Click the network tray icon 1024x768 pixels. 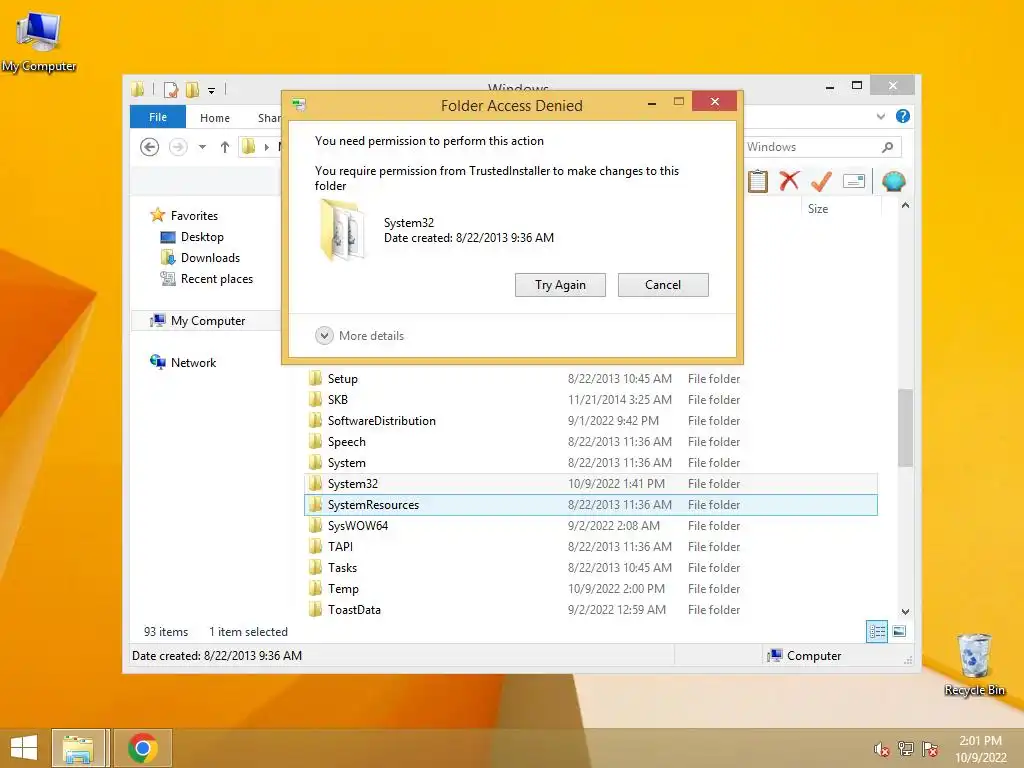[x=906, y=748]
